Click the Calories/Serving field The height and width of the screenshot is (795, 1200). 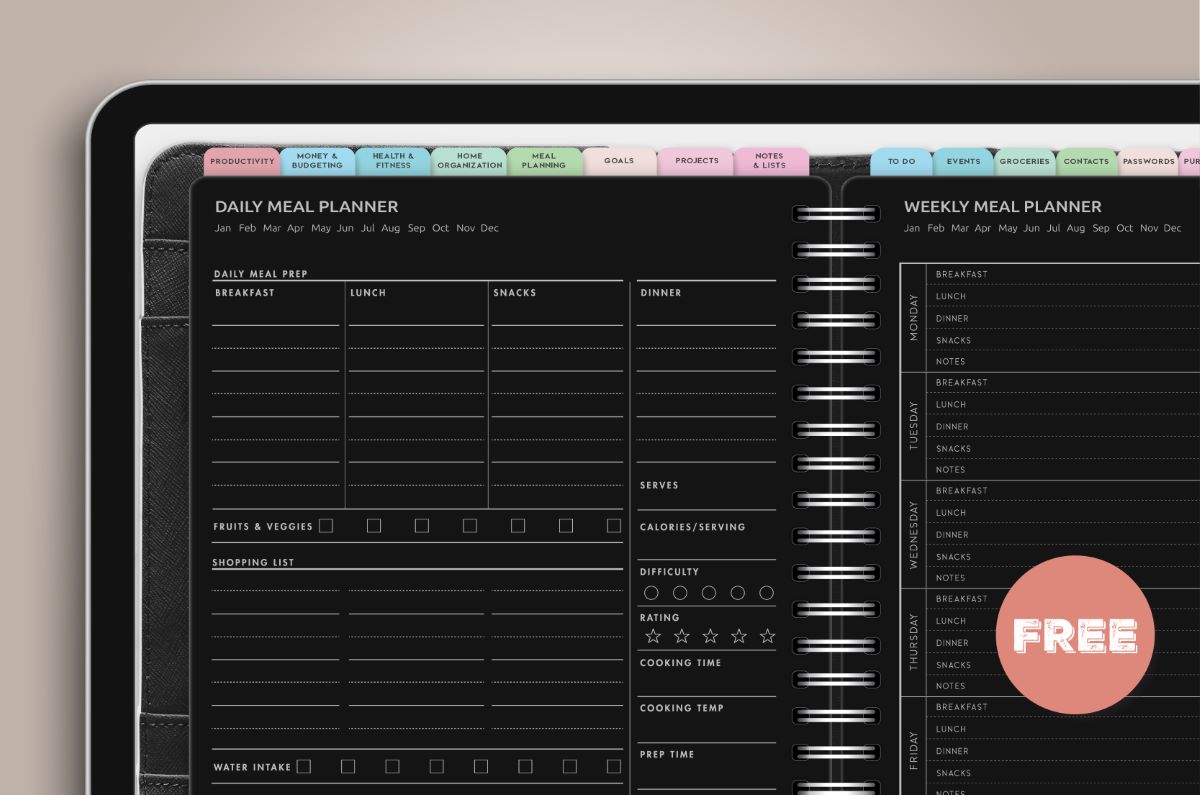tap(707, 536)
